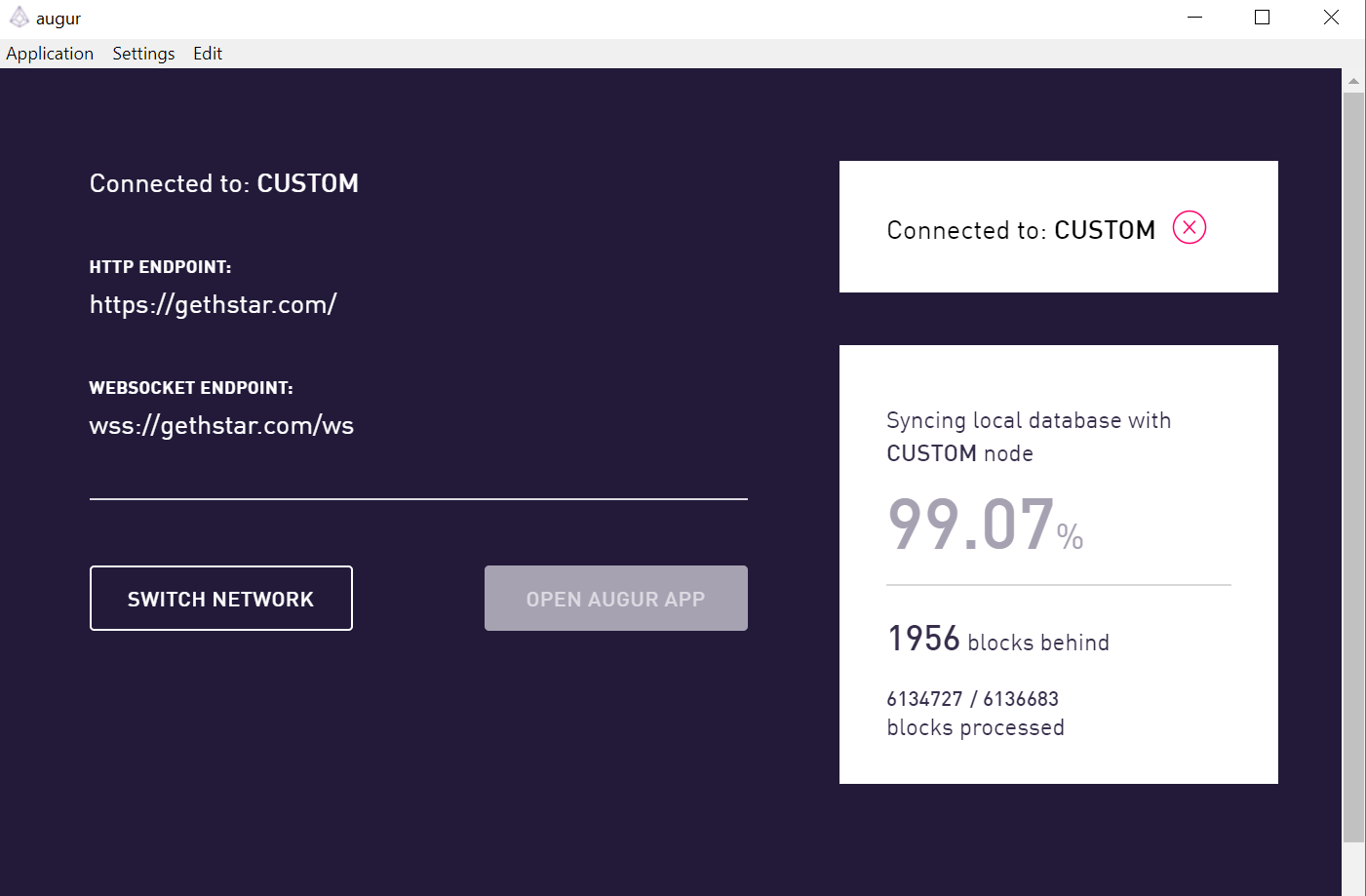
Task: Click the 99.07% sync progress value
Action: tap(985, 525)
